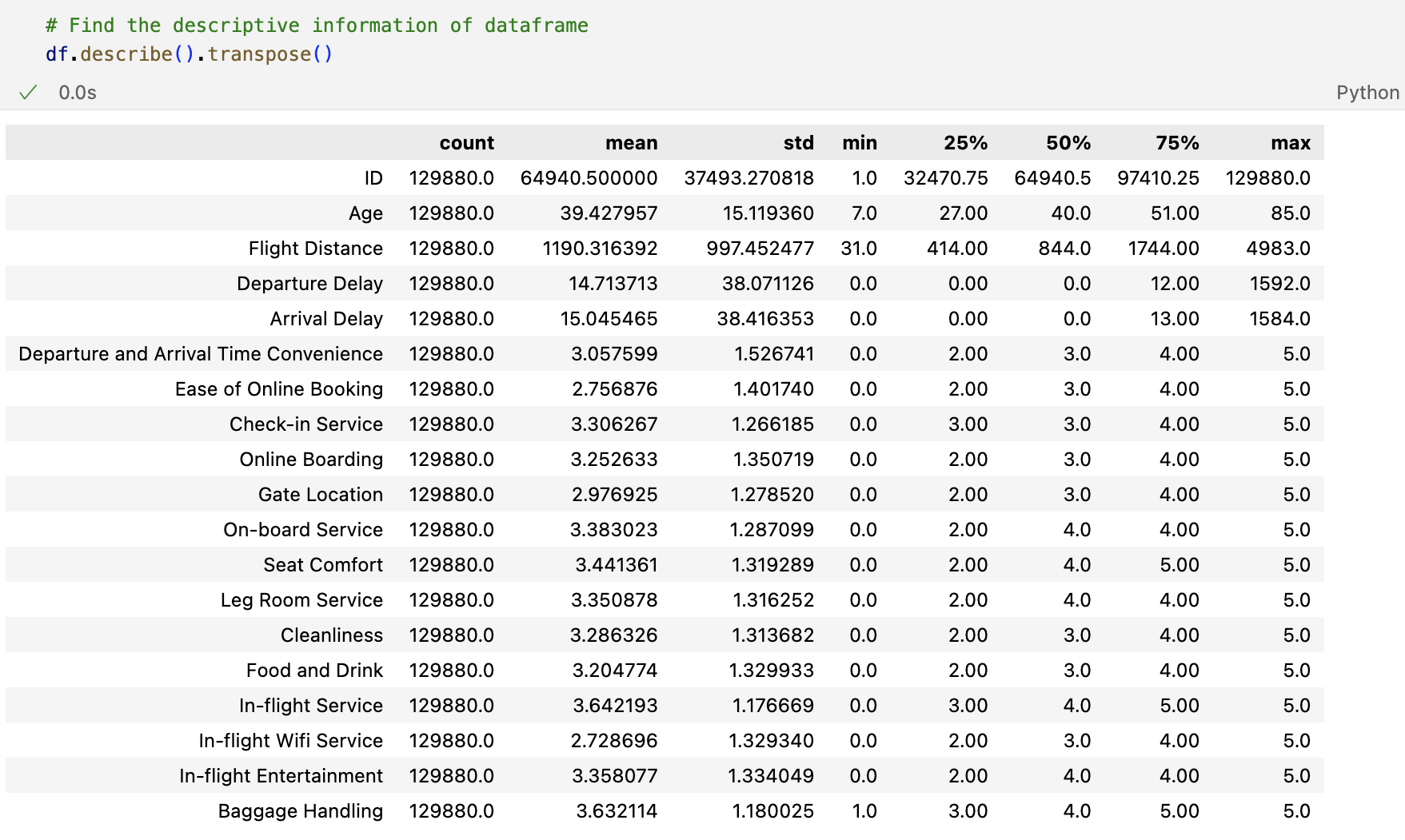Click Seat Comfort mean 3.441361
Screen dimensions: 1405x840
(617, 565)
